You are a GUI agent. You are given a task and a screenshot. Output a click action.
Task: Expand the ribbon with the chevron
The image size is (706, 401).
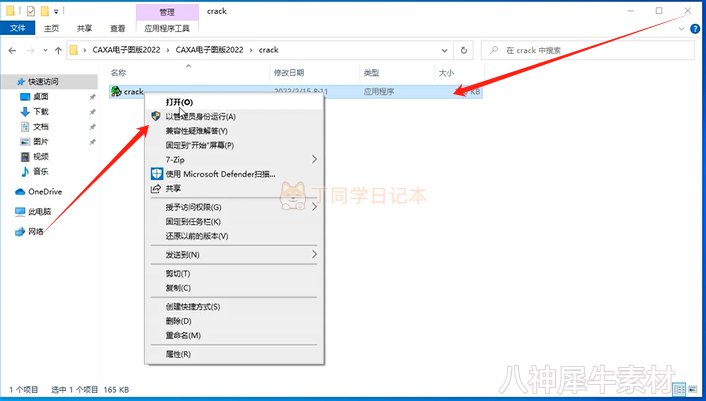[x=681, y=29]
